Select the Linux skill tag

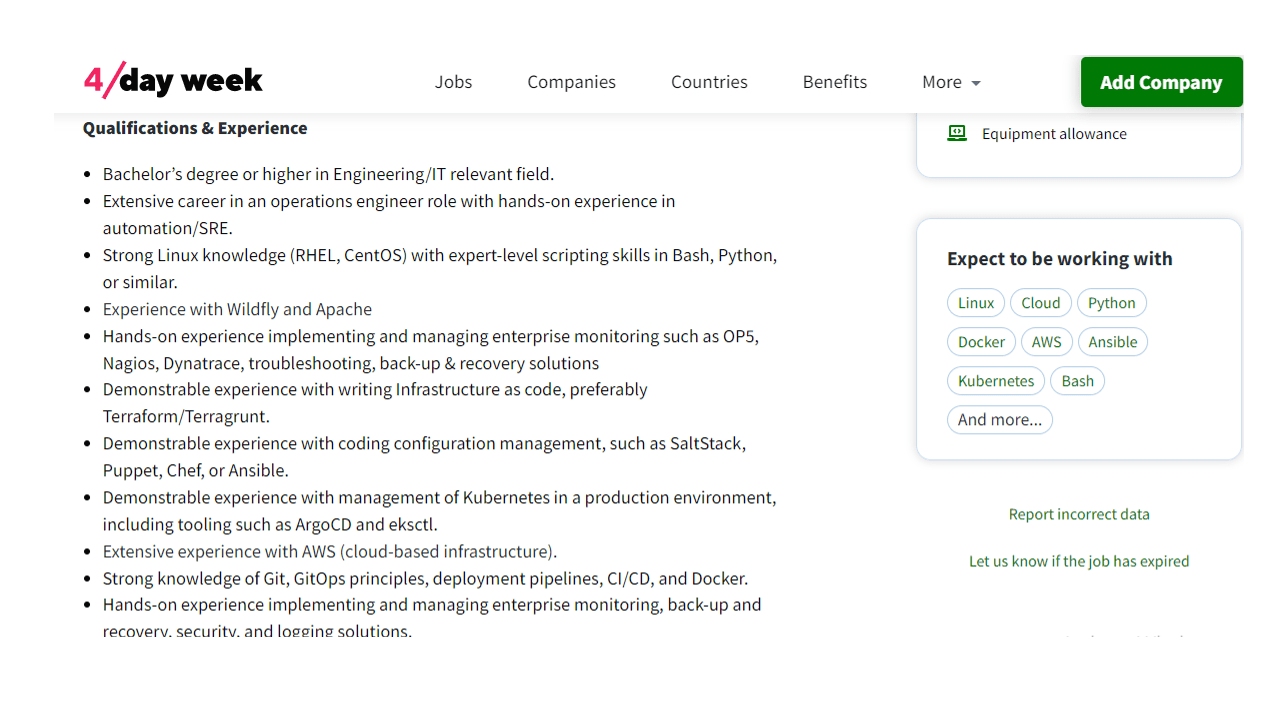(x=976, y=303)
